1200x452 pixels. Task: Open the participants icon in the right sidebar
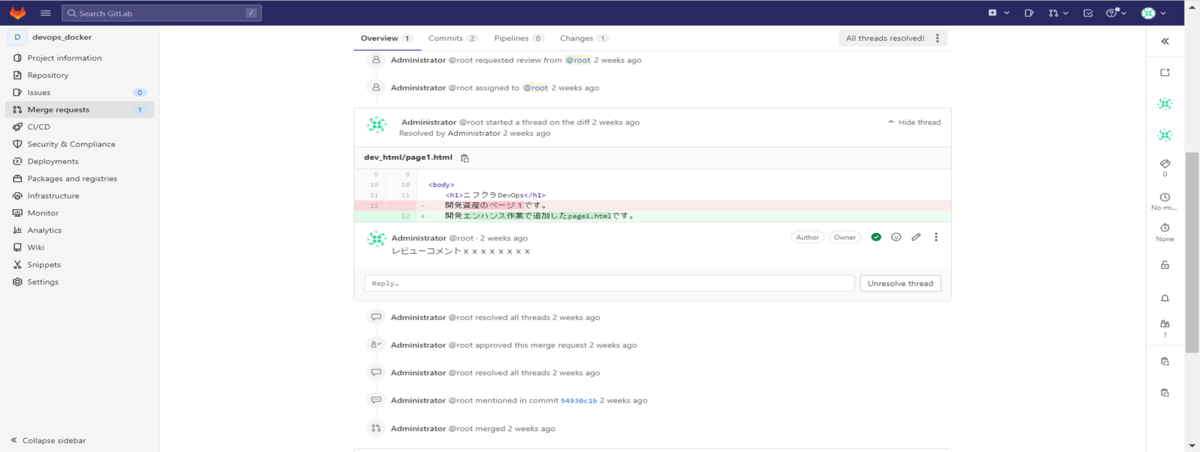pos(1165,324)
